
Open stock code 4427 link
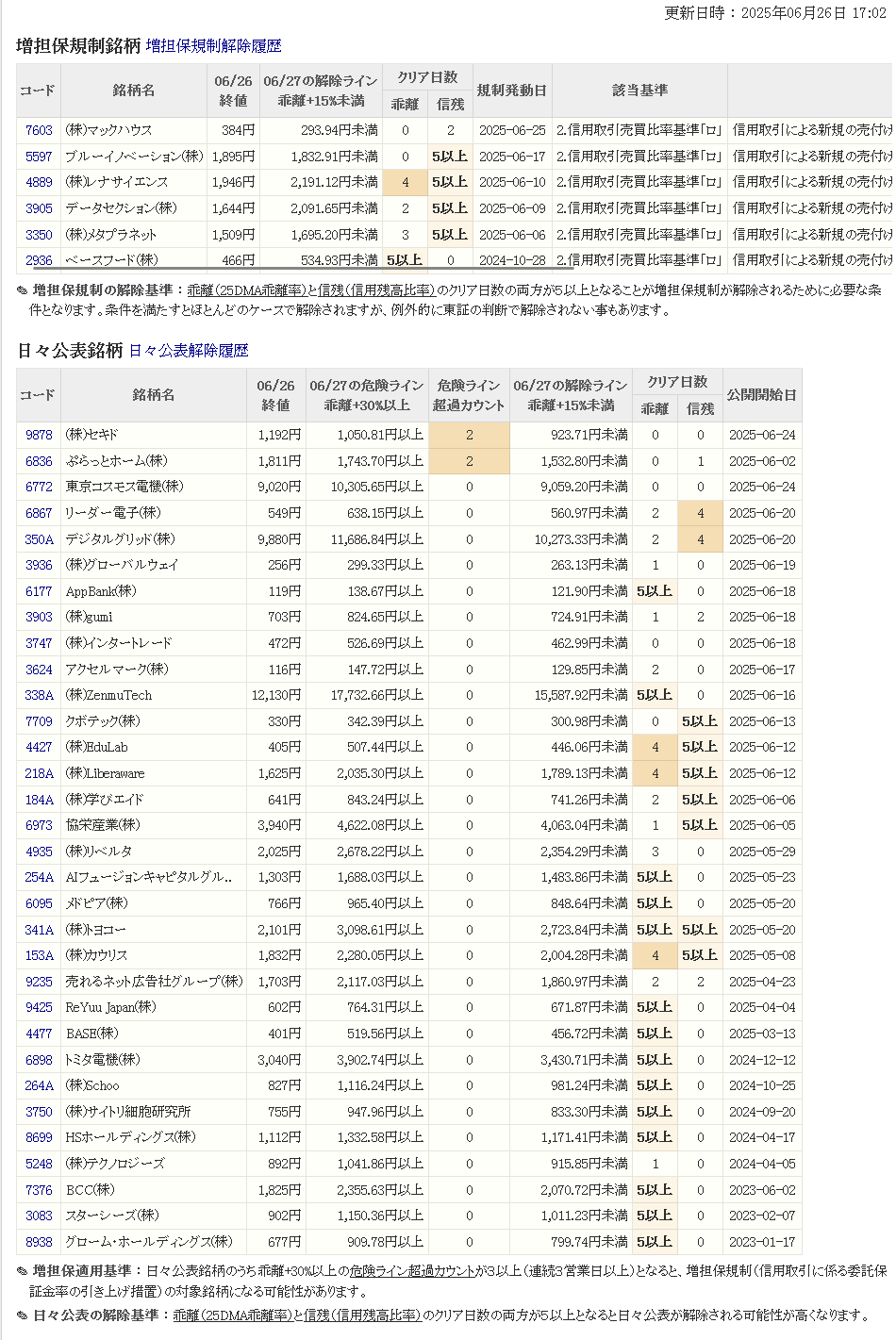click(x=39, y=747)
